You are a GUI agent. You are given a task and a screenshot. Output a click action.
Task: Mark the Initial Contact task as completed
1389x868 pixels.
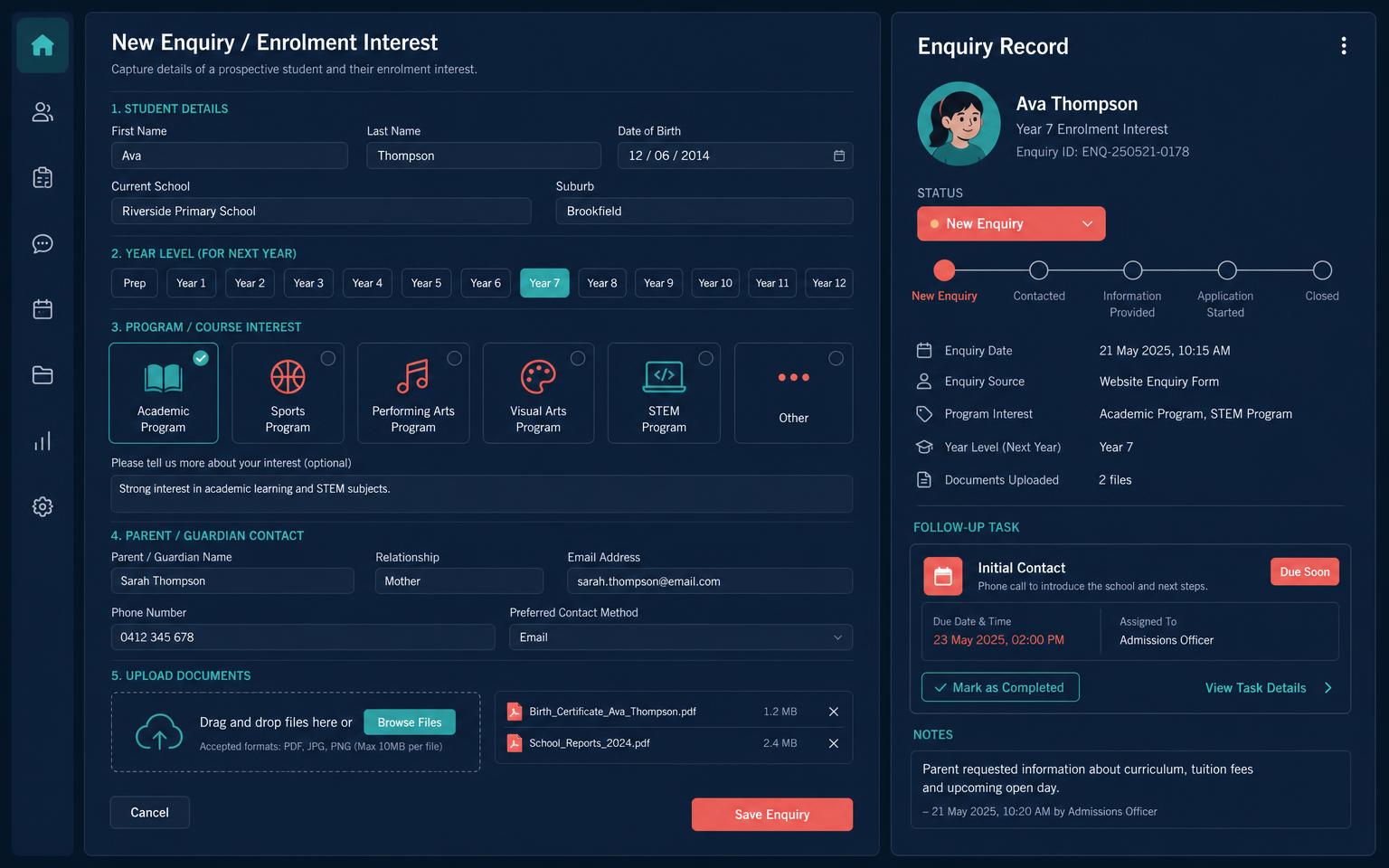(x=1000, y=687)
